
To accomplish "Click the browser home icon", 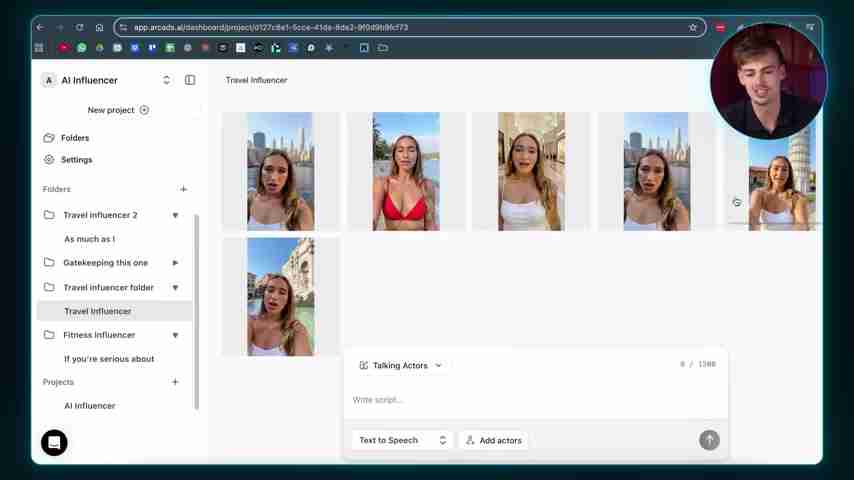I will pos(99,27).
